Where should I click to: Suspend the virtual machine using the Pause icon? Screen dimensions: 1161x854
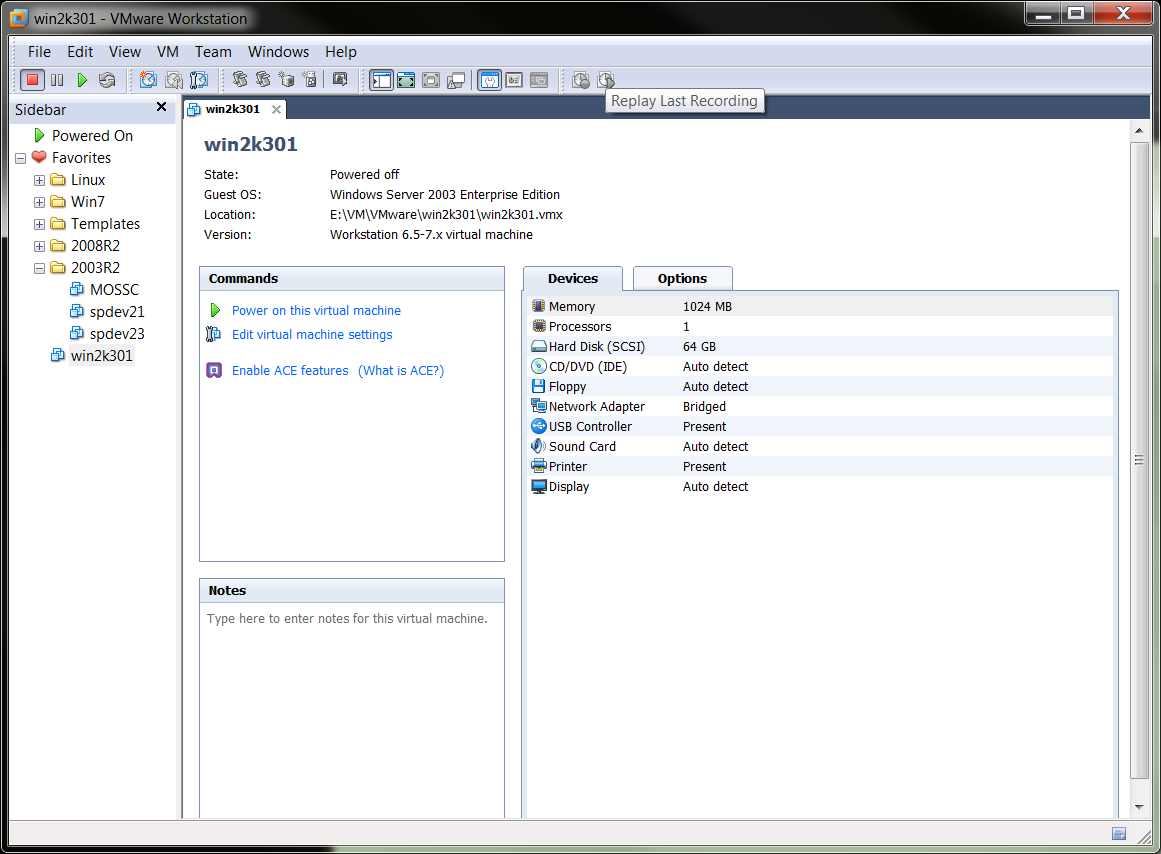57,80
